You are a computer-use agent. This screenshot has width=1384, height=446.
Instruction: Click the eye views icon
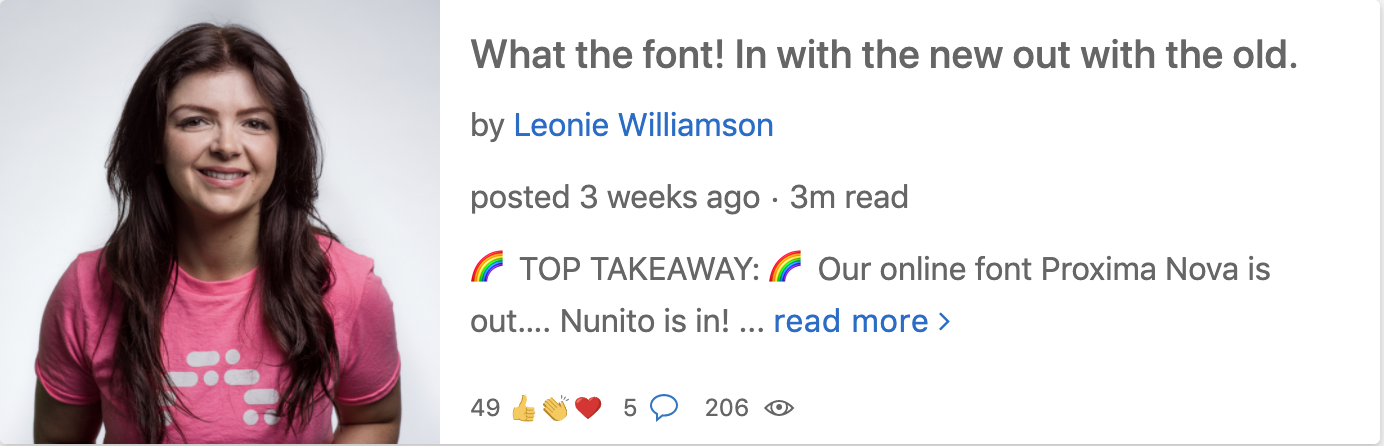coord(779,408)
